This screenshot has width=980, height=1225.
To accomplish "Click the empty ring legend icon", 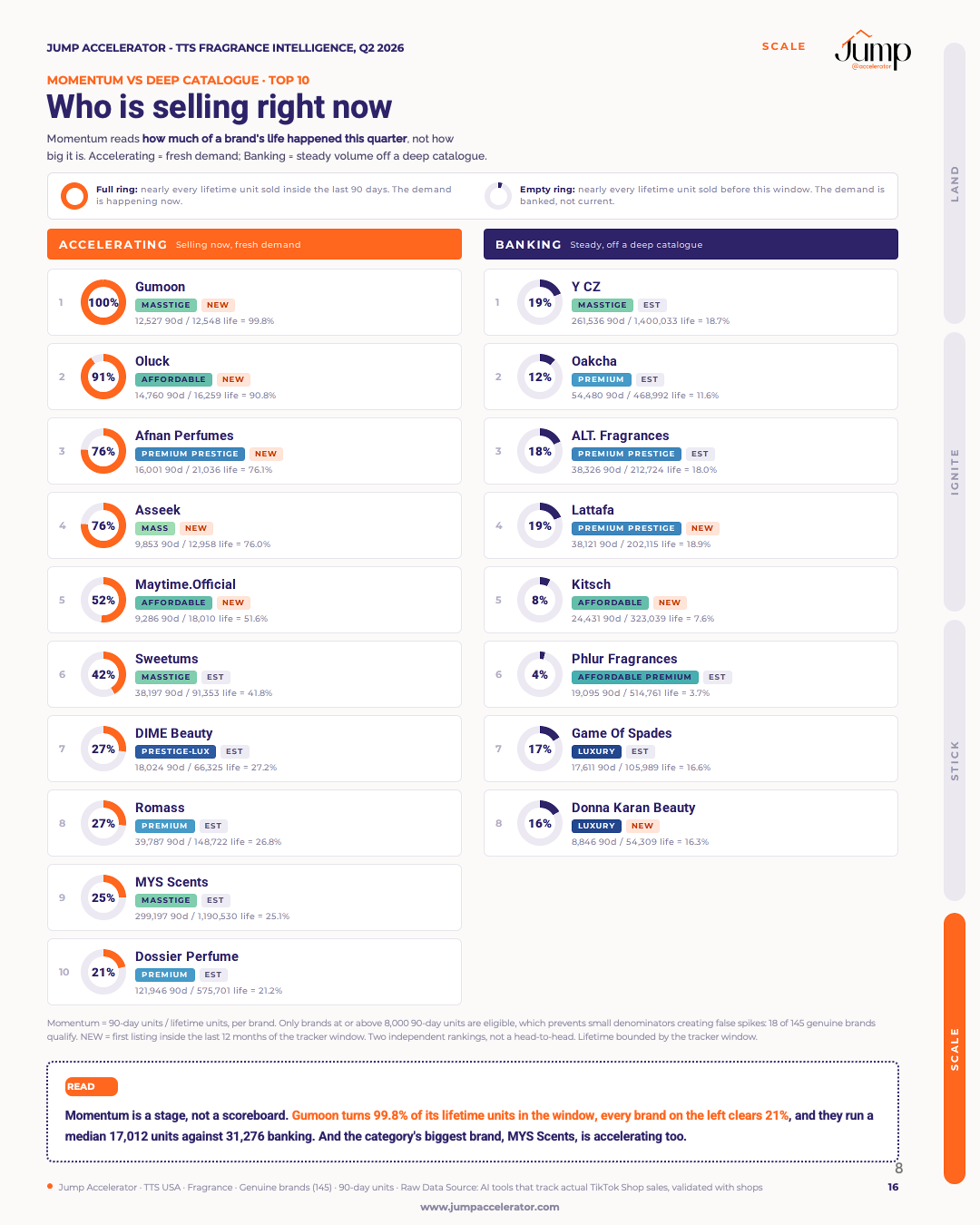I will tap(498, 196).
